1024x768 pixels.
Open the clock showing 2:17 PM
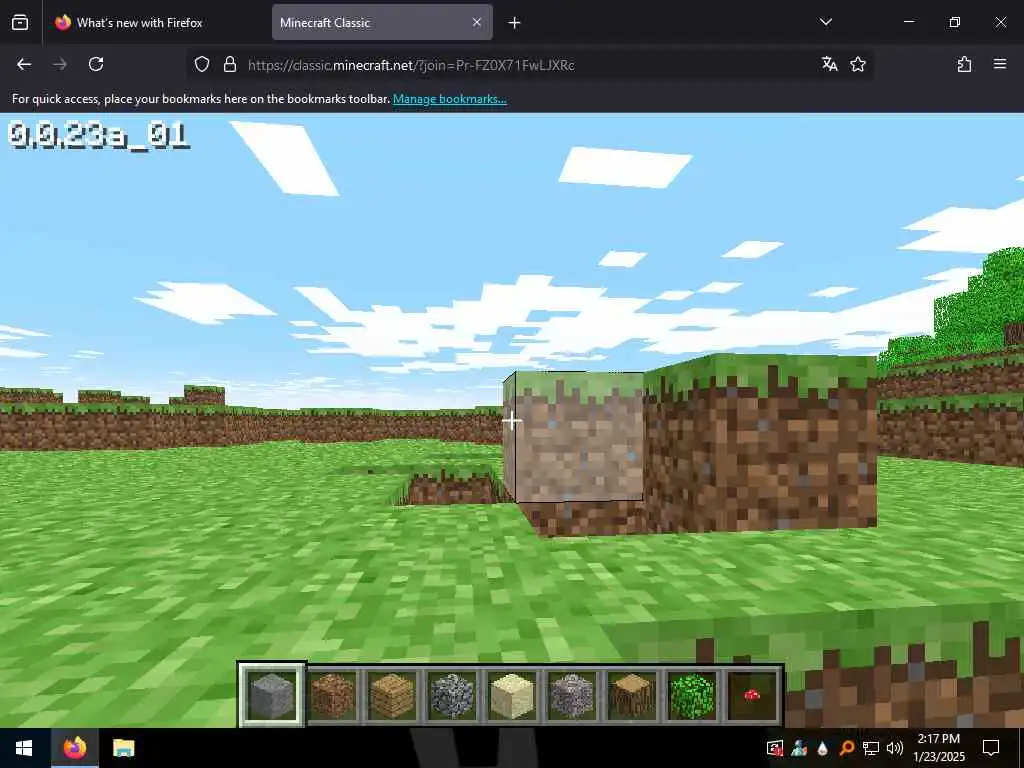(938, 748)
